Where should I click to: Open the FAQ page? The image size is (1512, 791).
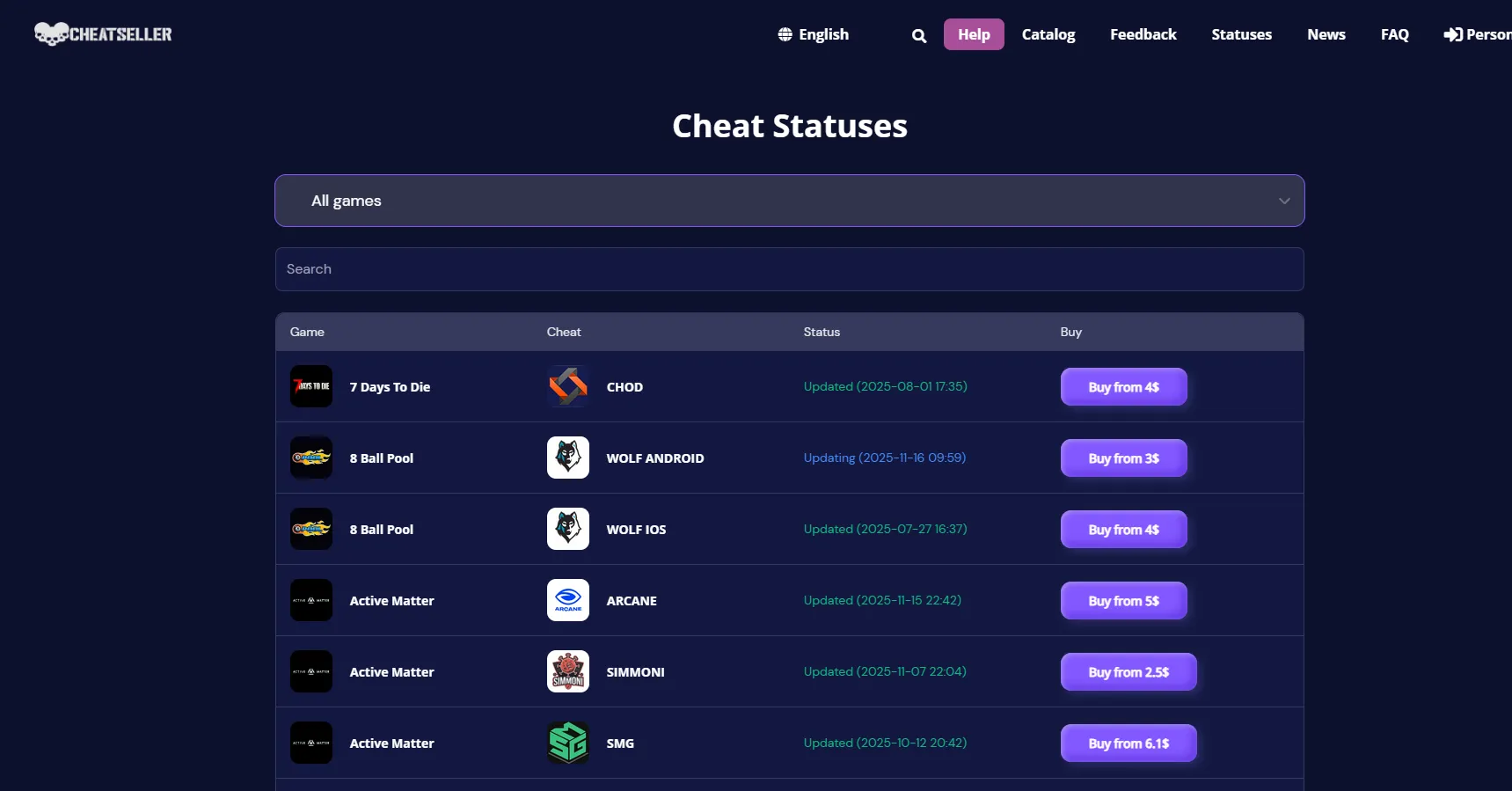tap(1395, 34)
